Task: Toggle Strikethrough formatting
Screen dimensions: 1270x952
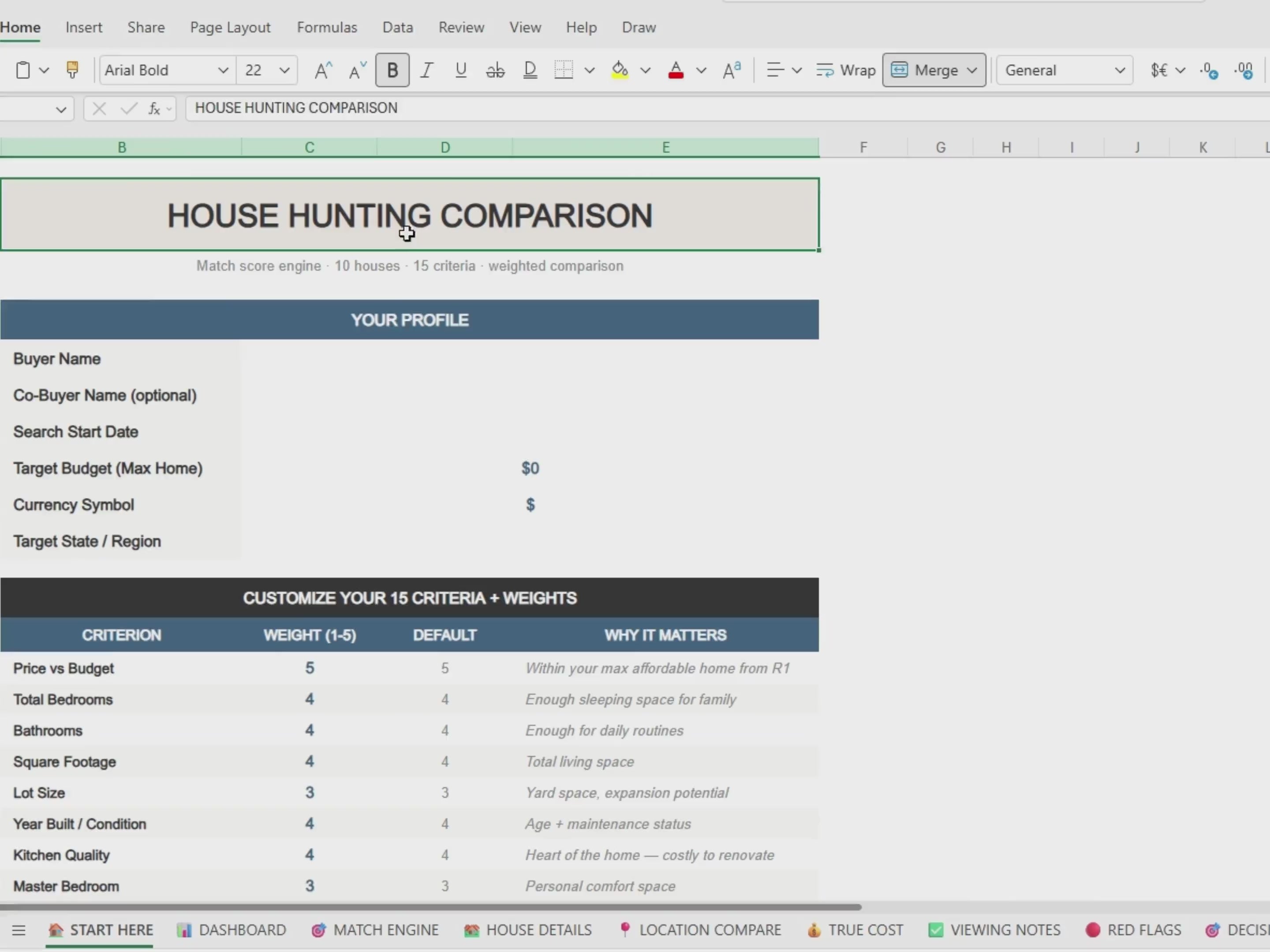Action: click(495, 70)
